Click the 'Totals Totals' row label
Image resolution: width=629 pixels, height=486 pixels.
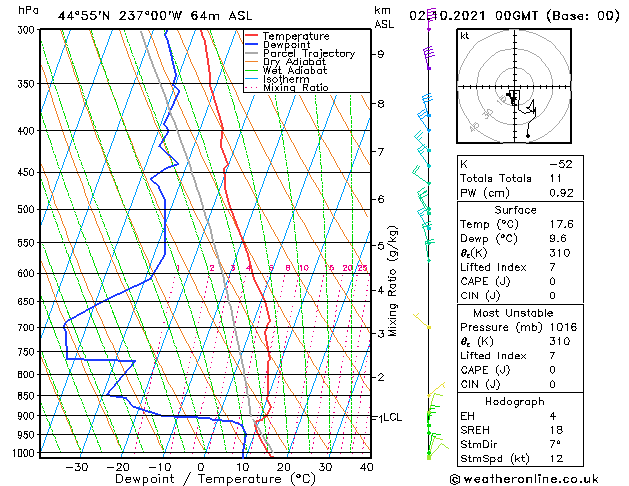click(496, 178)
